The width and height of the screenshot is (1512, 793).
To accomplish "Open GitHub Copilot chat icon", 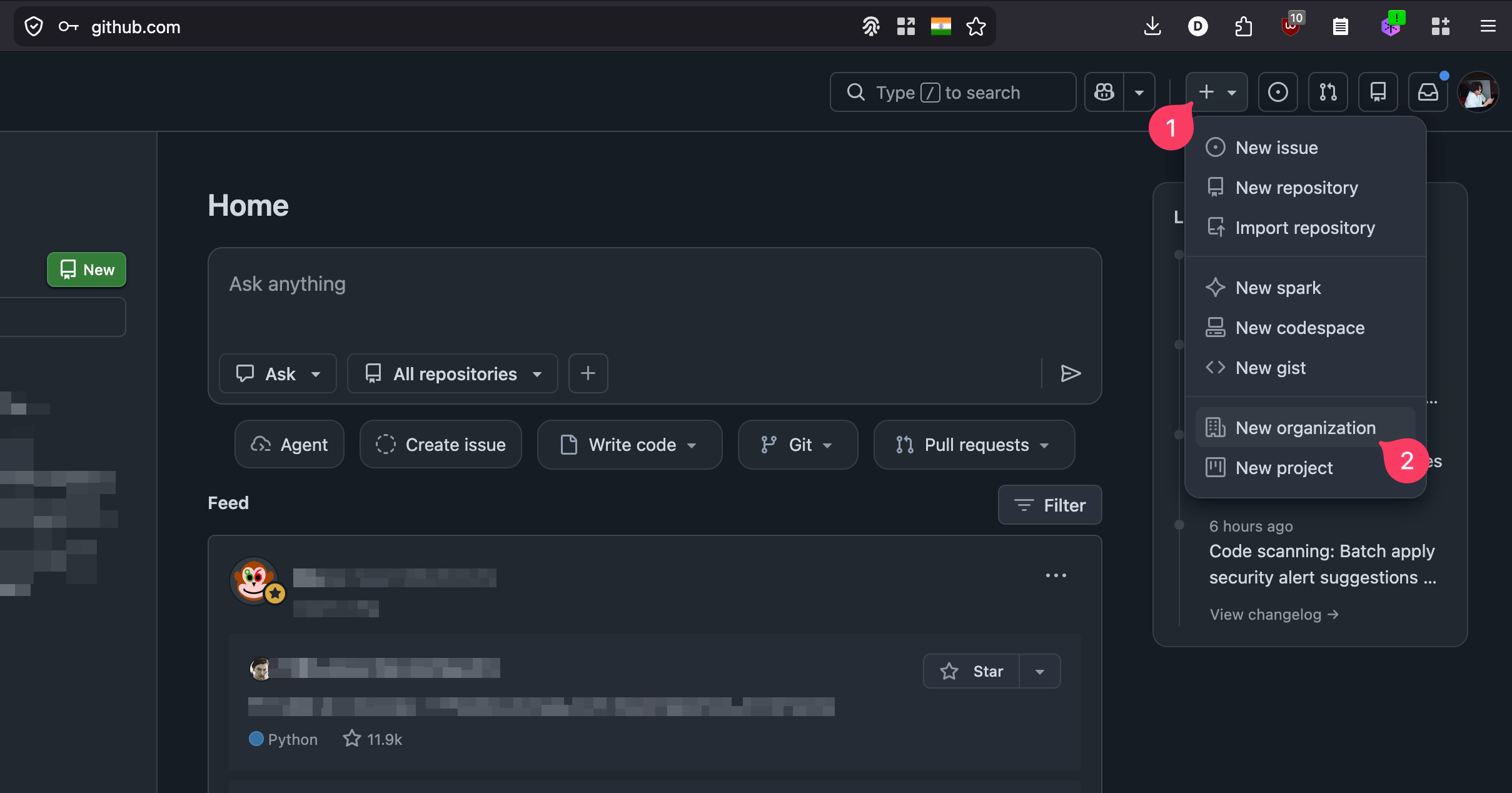I will coord(1104,92).
